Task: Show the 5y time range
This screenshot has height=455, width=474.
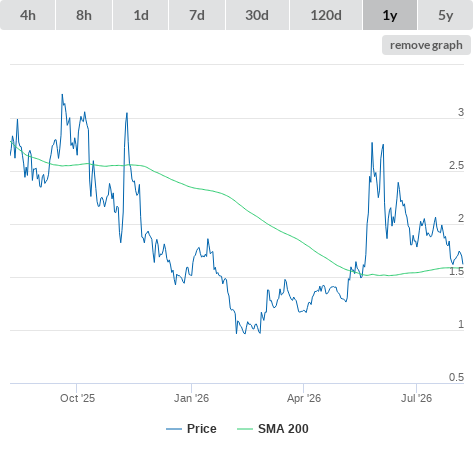Action: 445,15
